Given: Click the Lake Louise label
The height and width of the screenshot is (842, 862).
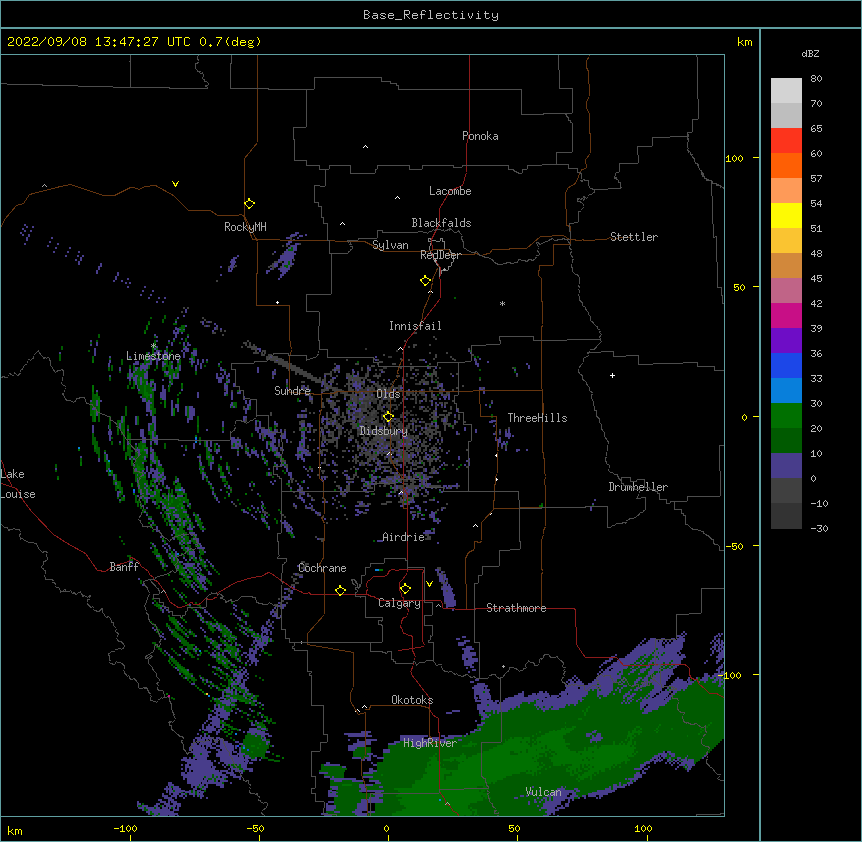Looking at the screenshot, I should [x=18, y=484].
